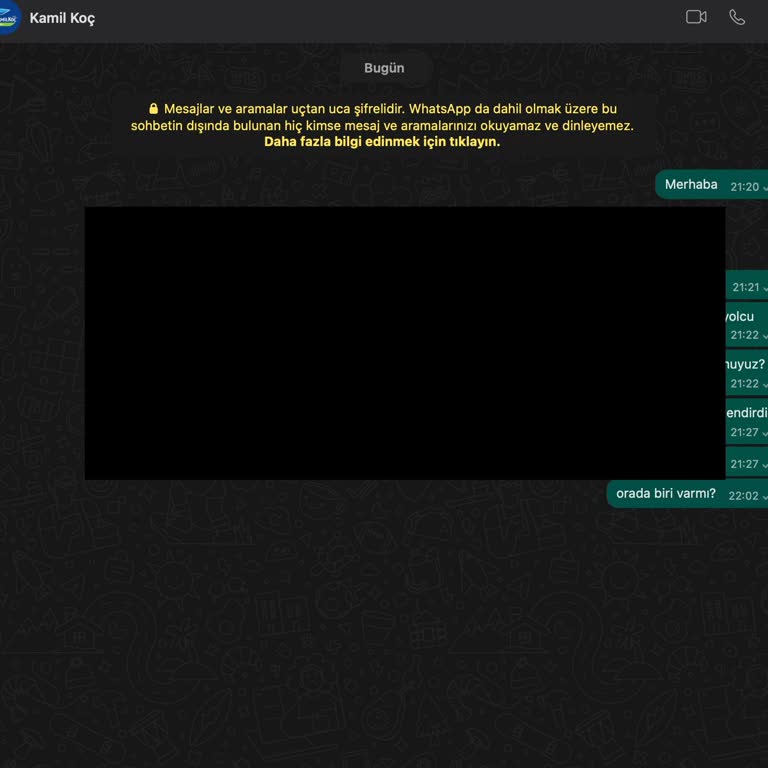Select the 'orada biri varmı?' message
This screenshot has height=768, width=768.
tap(687, 494)
